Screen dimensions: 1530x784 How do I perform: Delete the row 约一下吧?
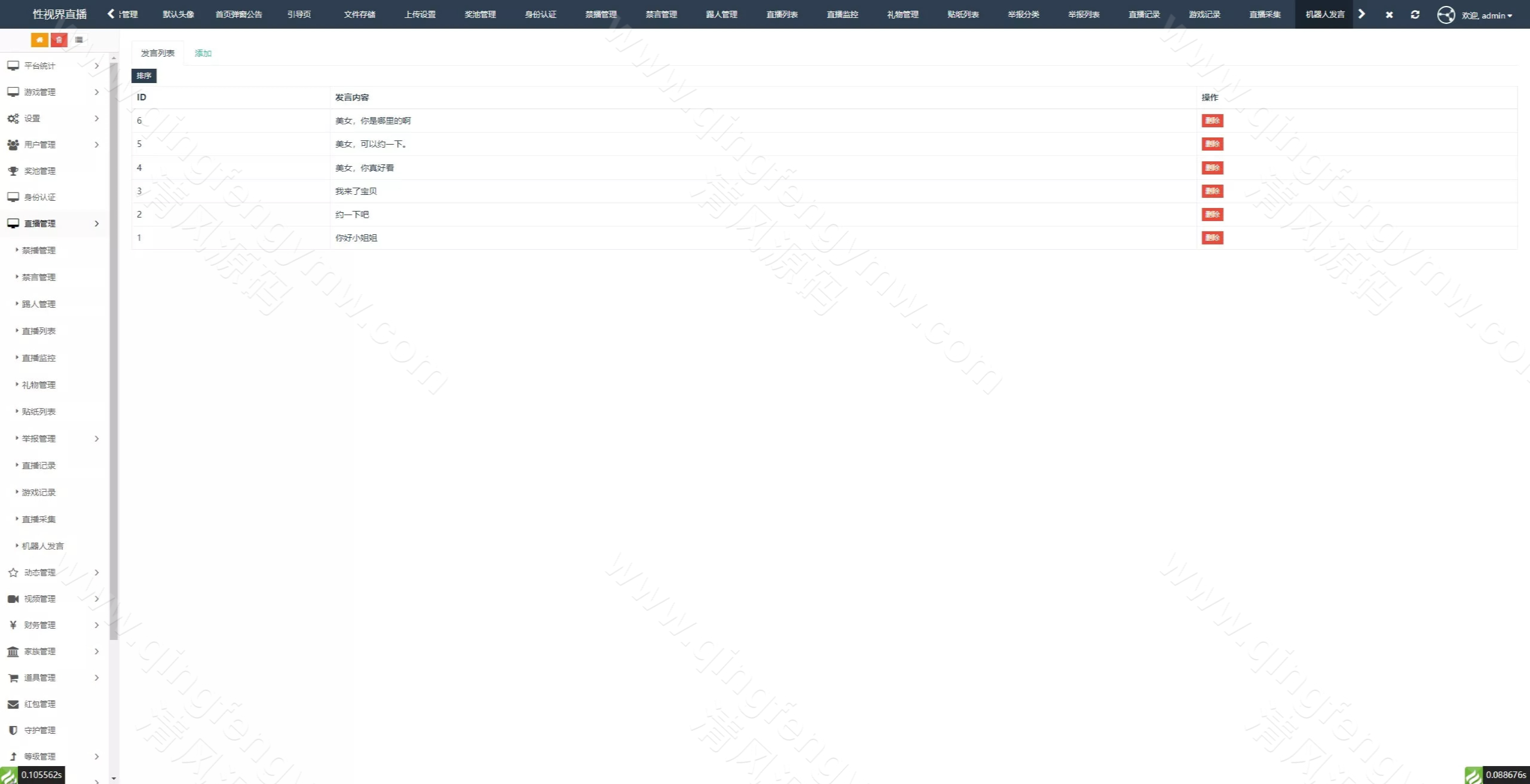coord(1212,215)
